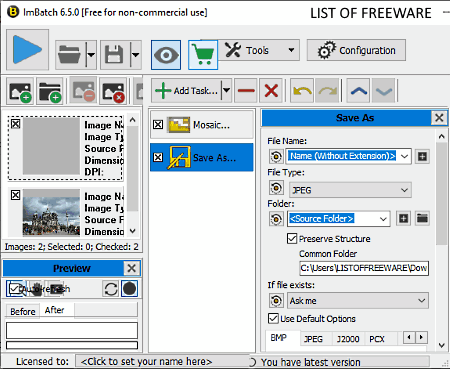This screenshot has width=450, height=369.
Task: Click add images icon with green plus
Action: pos(20,91)
